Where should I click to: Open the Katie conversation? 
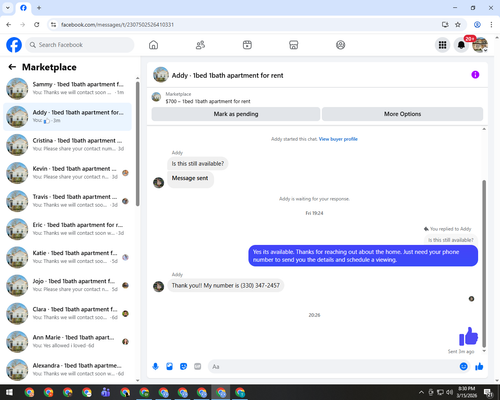(67, 257)
